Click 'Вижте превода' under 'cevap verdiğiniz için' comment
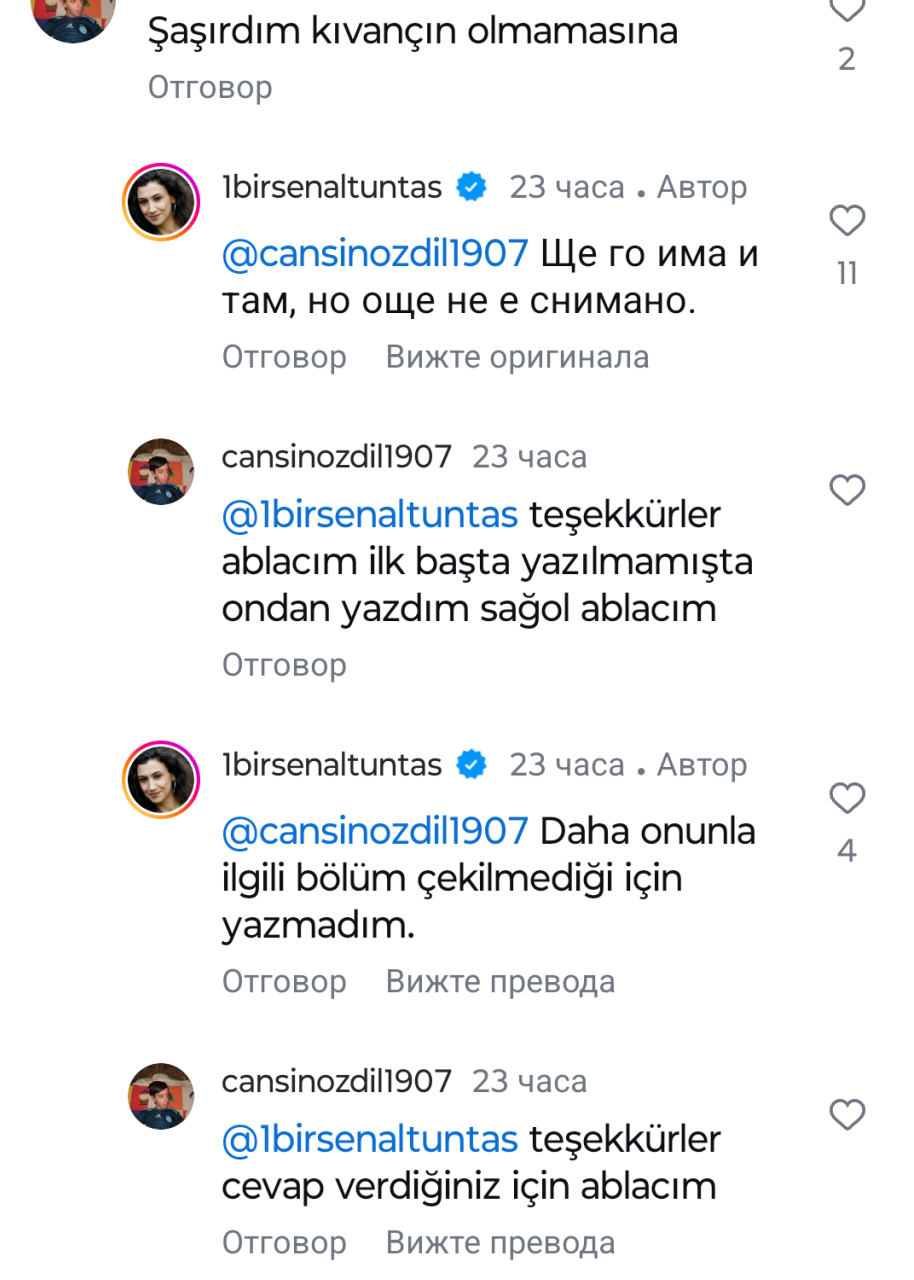Viewport: 914px width, 1280px height. coord(500,1243)
